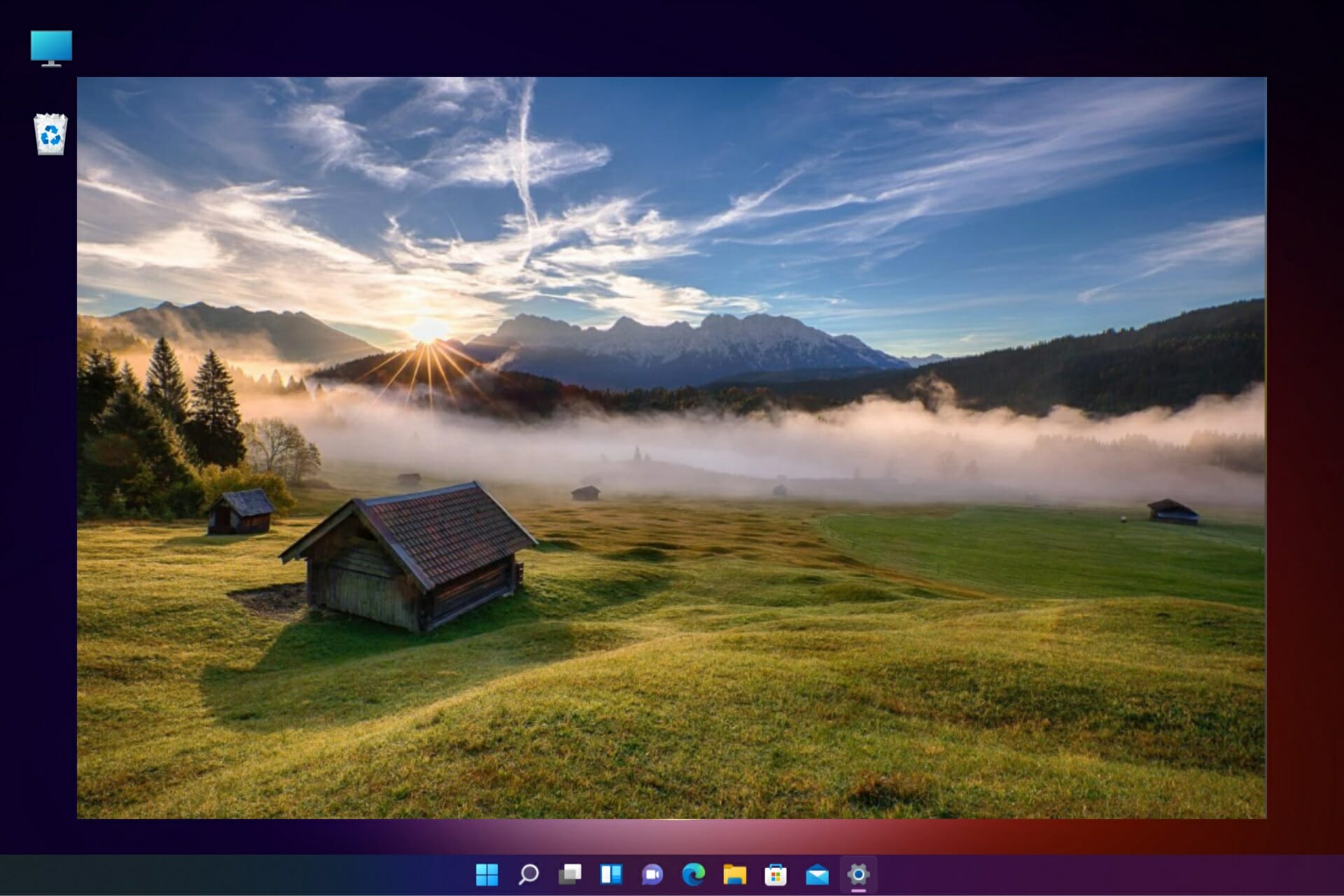Open the Widgets panel
The width and height of the screenshot is (1344, 896).
[x=612, y=875]
